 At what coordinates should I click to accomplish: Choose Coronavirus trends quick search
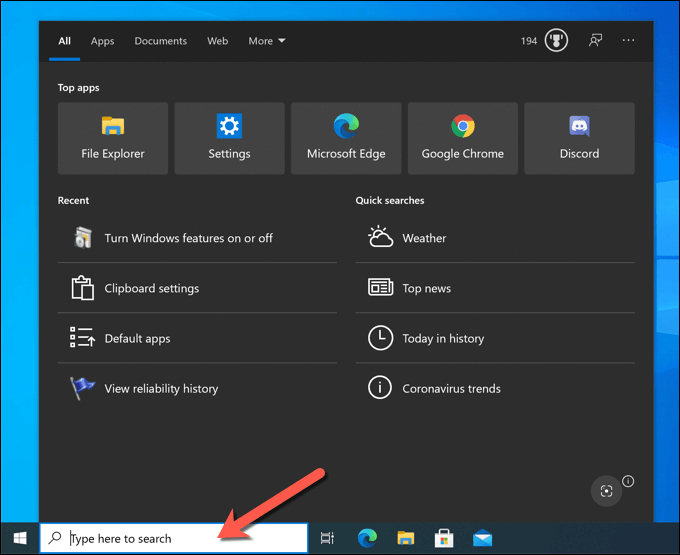451,388
